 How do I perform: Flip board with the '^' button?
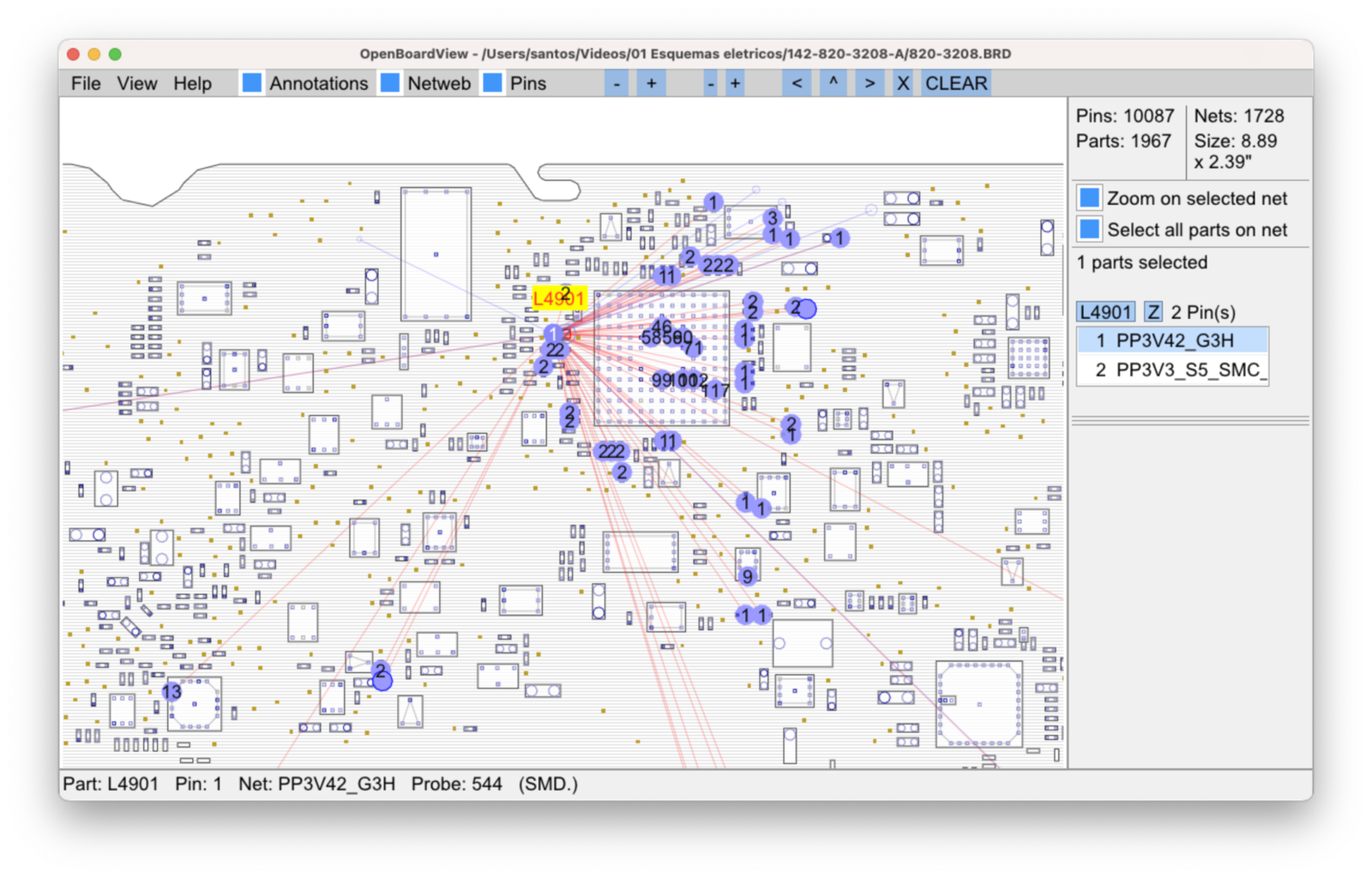pos(833,83)
